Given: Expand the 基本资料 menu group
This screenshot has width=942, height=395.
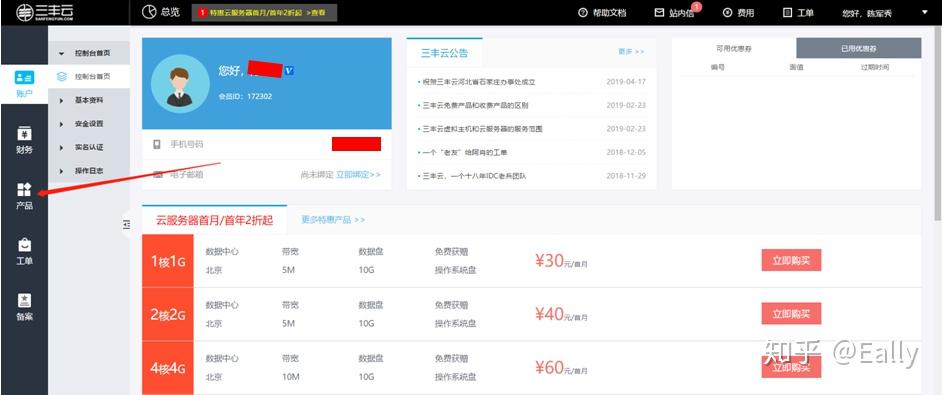Looking at the screenshot, I should click(x=61, y=100).
